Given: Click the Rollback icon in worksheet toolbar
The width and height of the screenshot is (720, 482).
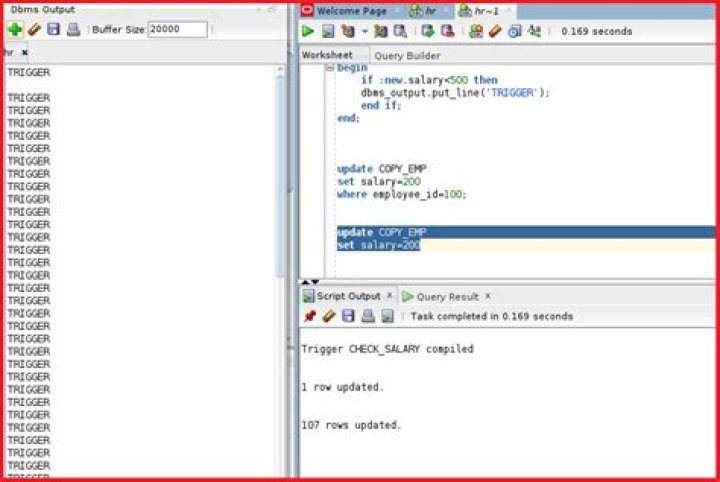Looking at the screenshot, I should (447, 31).
